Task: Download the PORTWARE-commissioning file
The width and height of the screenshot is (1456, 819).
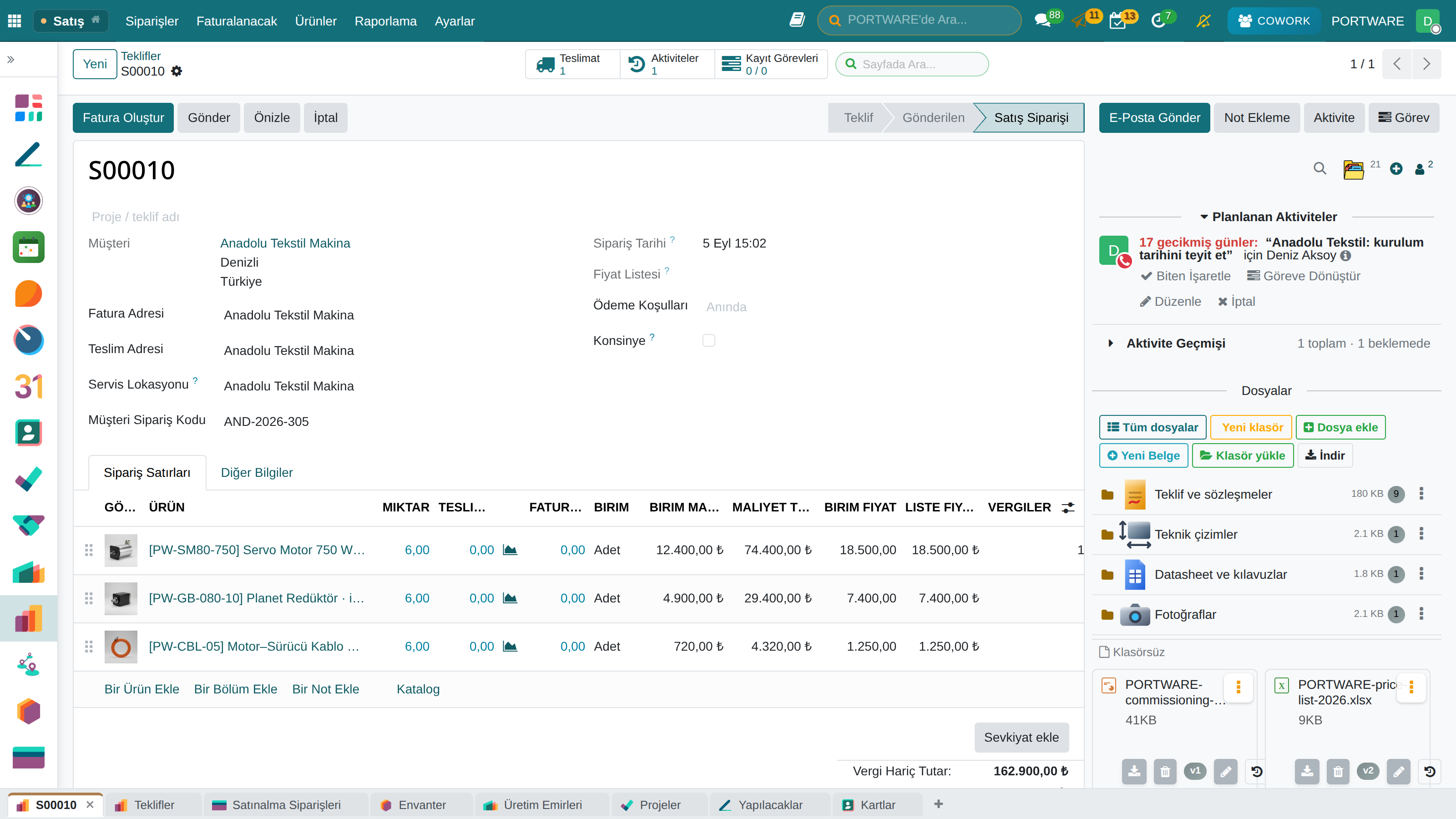Action: [x=1134, y=772]
